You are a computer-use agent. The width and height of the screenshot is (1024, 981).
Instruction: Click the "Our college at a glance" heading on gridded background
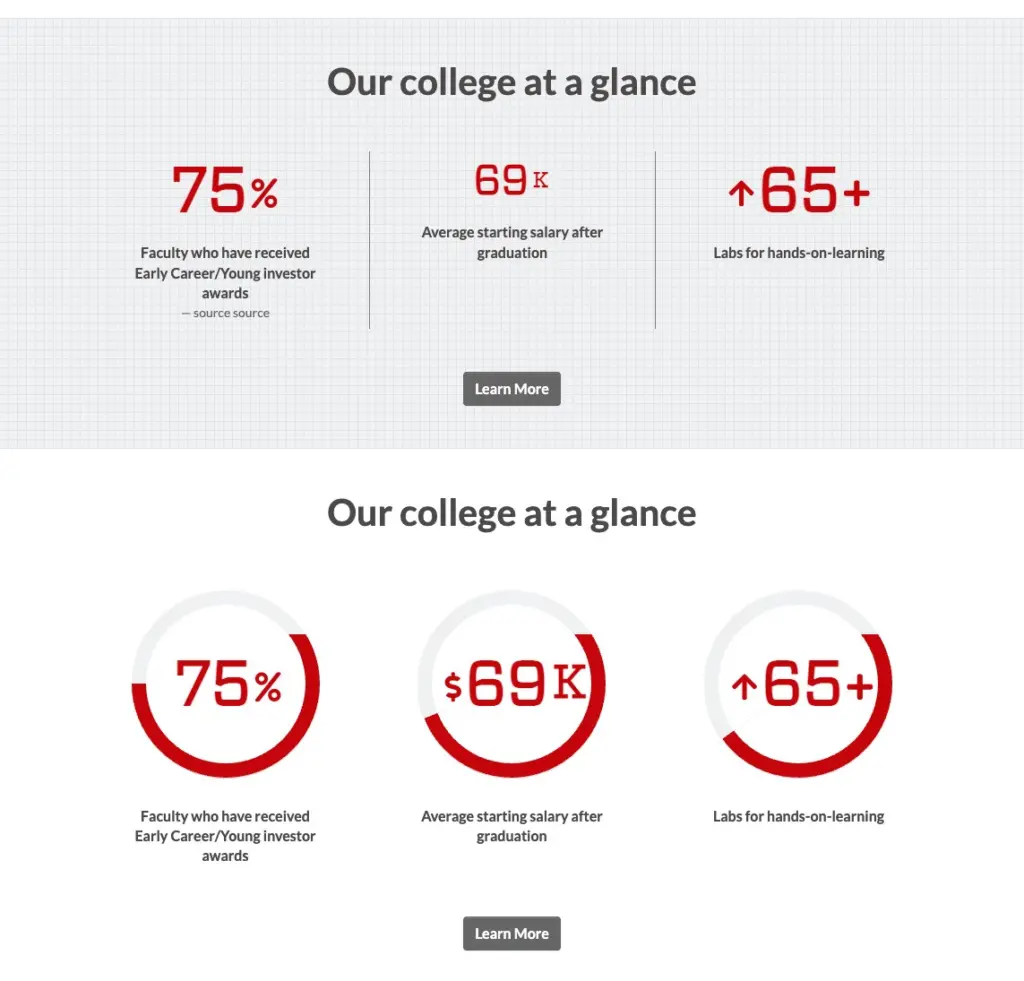click(x=511, y=82)
